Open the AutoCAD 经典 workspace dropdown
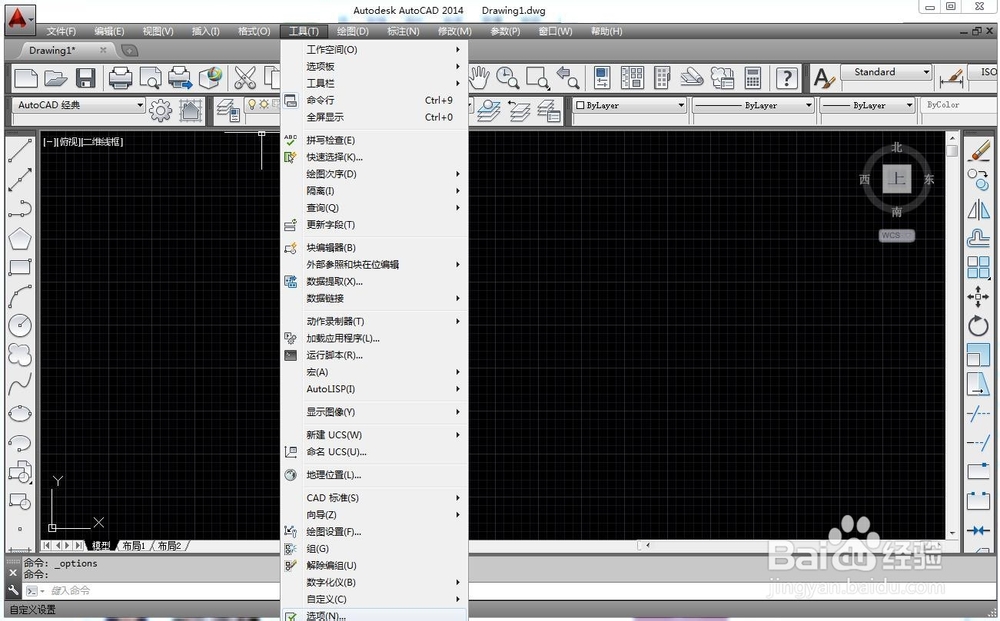The width and height of the screenshot is (1000, 621). 78,105
